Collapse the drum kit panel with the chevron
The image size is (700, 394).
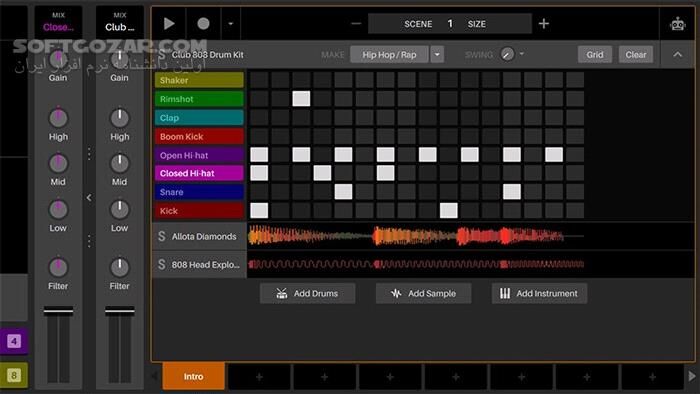tap(677, 54)
